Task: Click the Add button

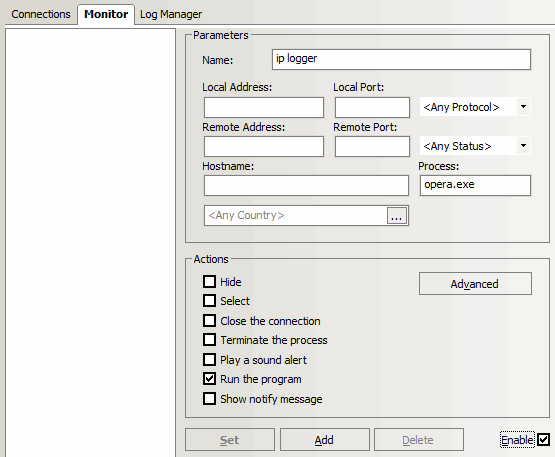Action: click(x=325, y=440)
